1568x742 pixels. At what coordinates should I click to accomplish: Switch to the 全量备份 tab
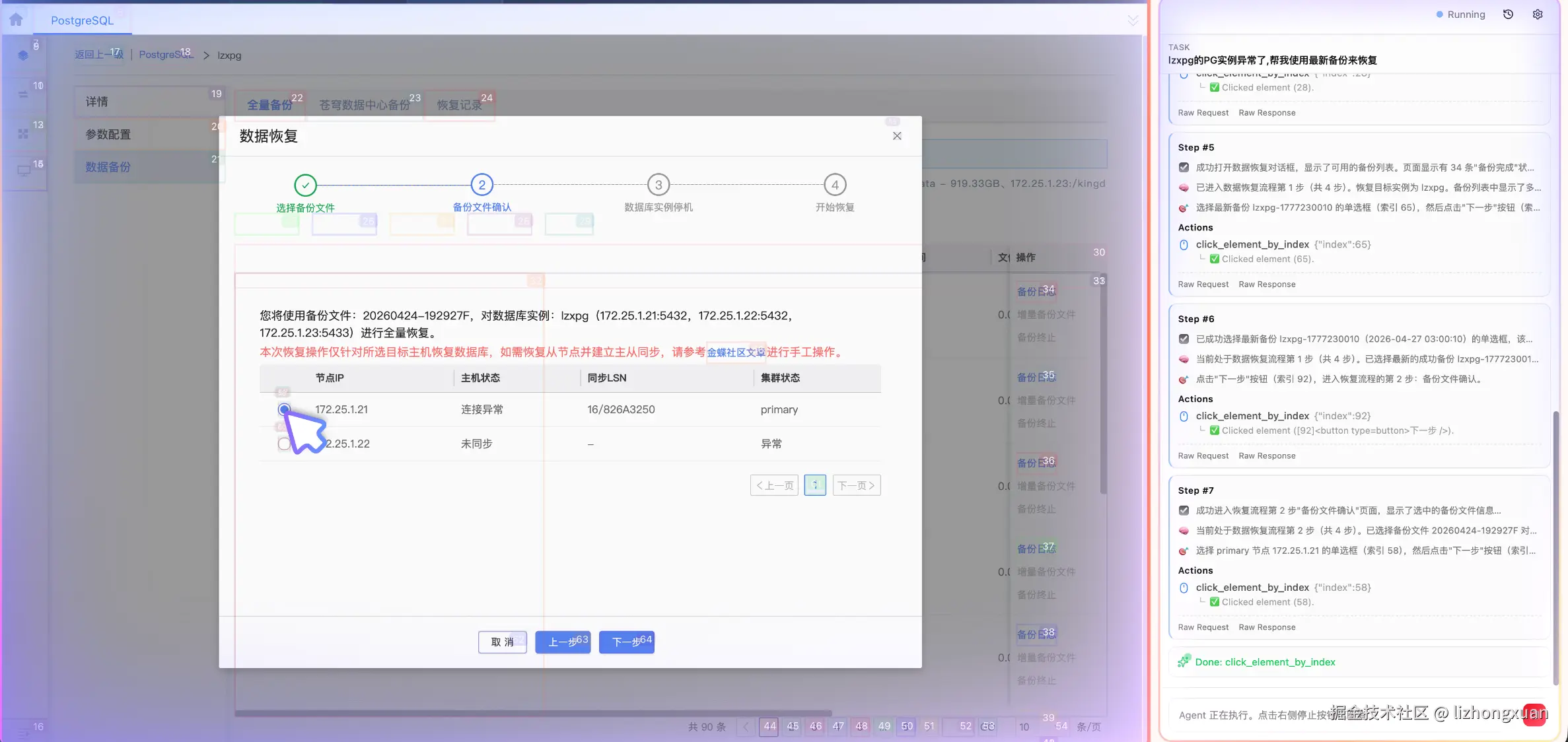(x=269, y=105)
